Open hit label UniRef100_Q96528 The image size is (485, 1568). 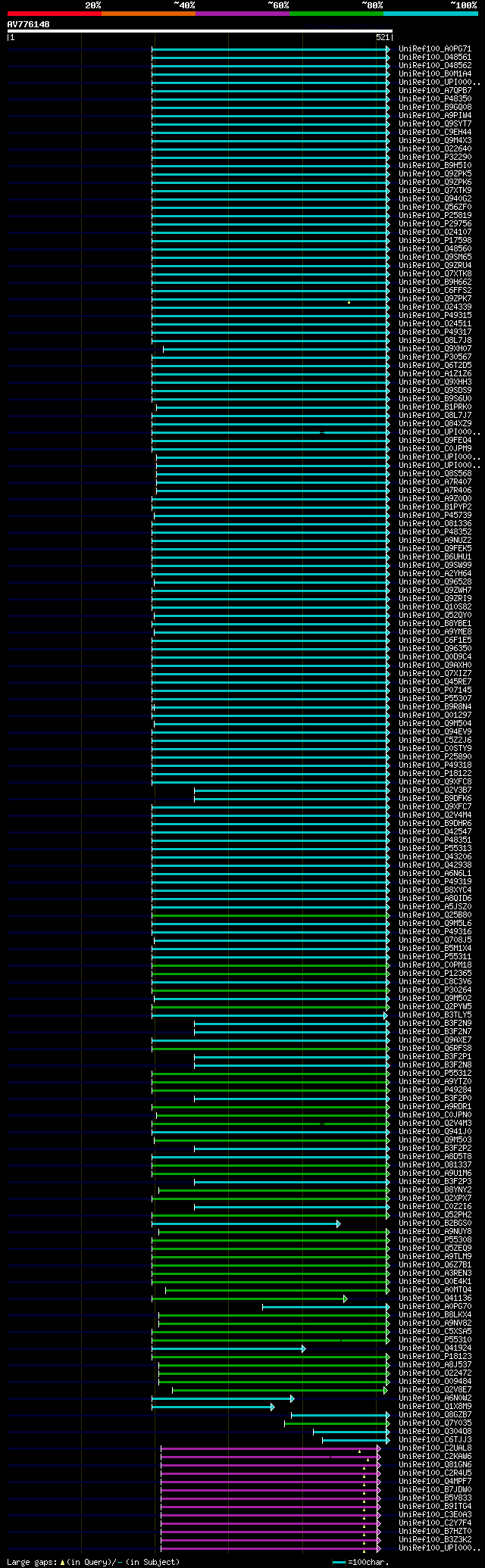click(x=435, y=581)
